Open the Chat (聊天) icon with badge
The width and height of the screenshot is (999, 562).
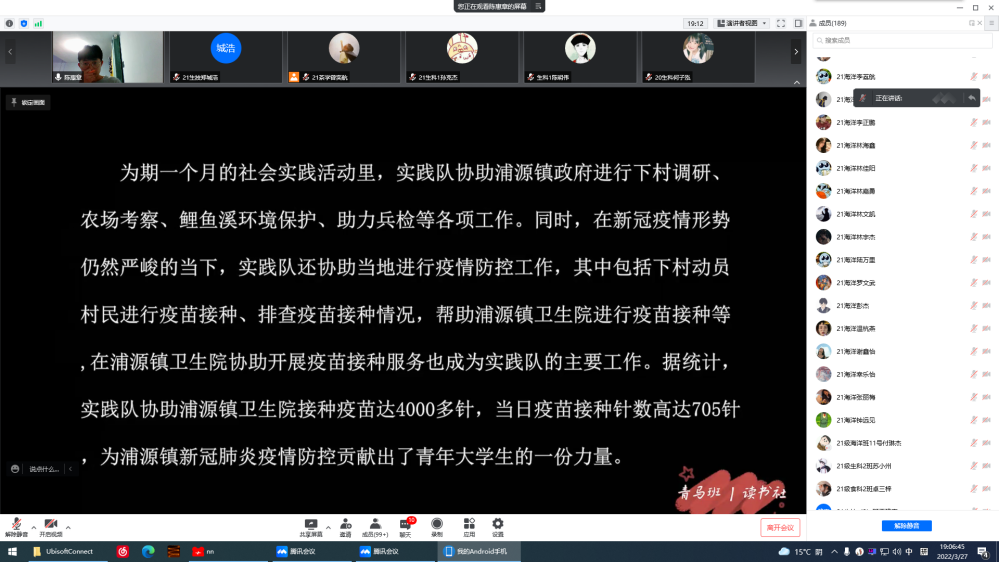[406, 524]
